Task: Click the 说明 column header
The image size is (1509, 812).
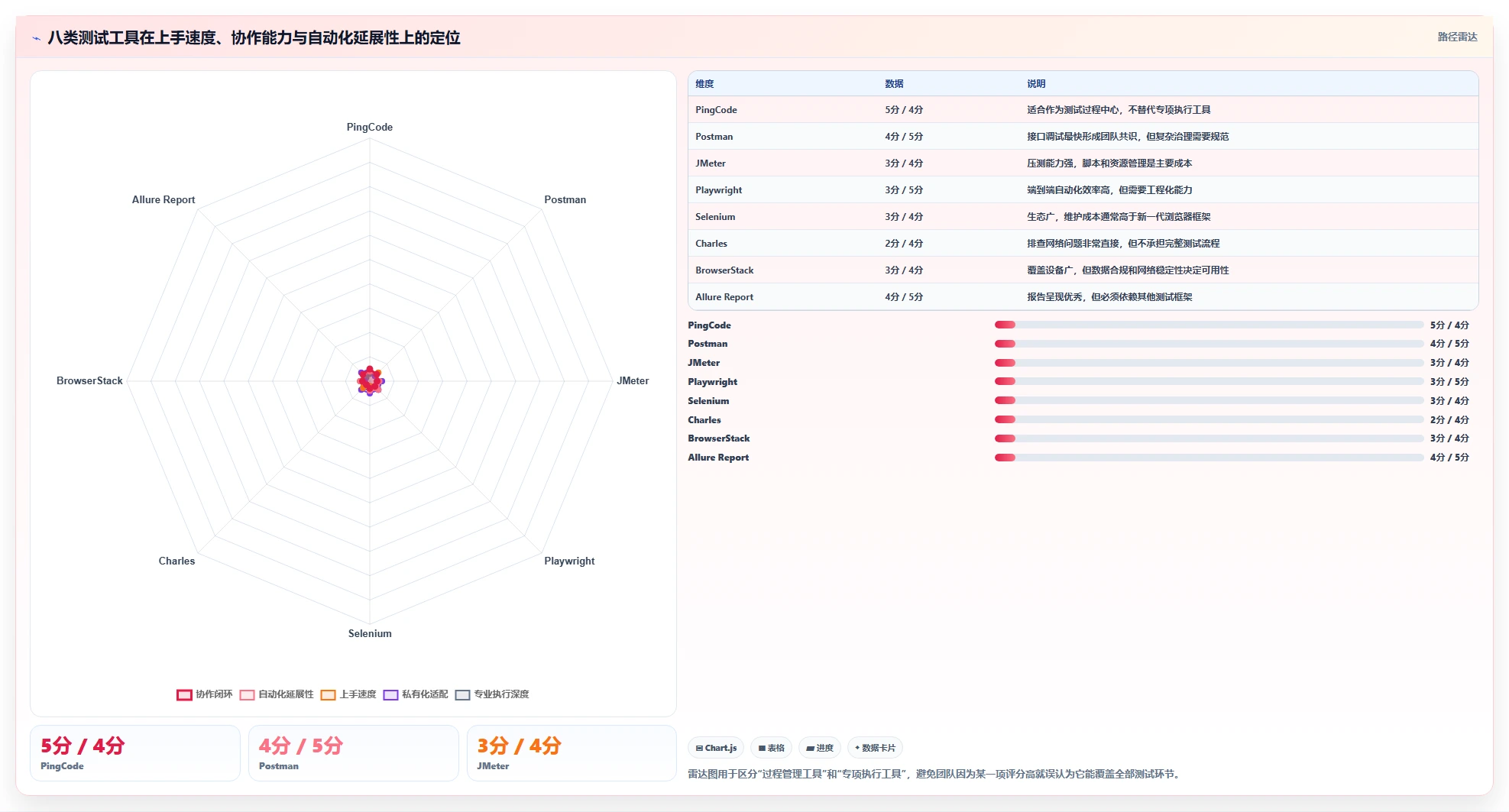Action: click(1036, 84)
